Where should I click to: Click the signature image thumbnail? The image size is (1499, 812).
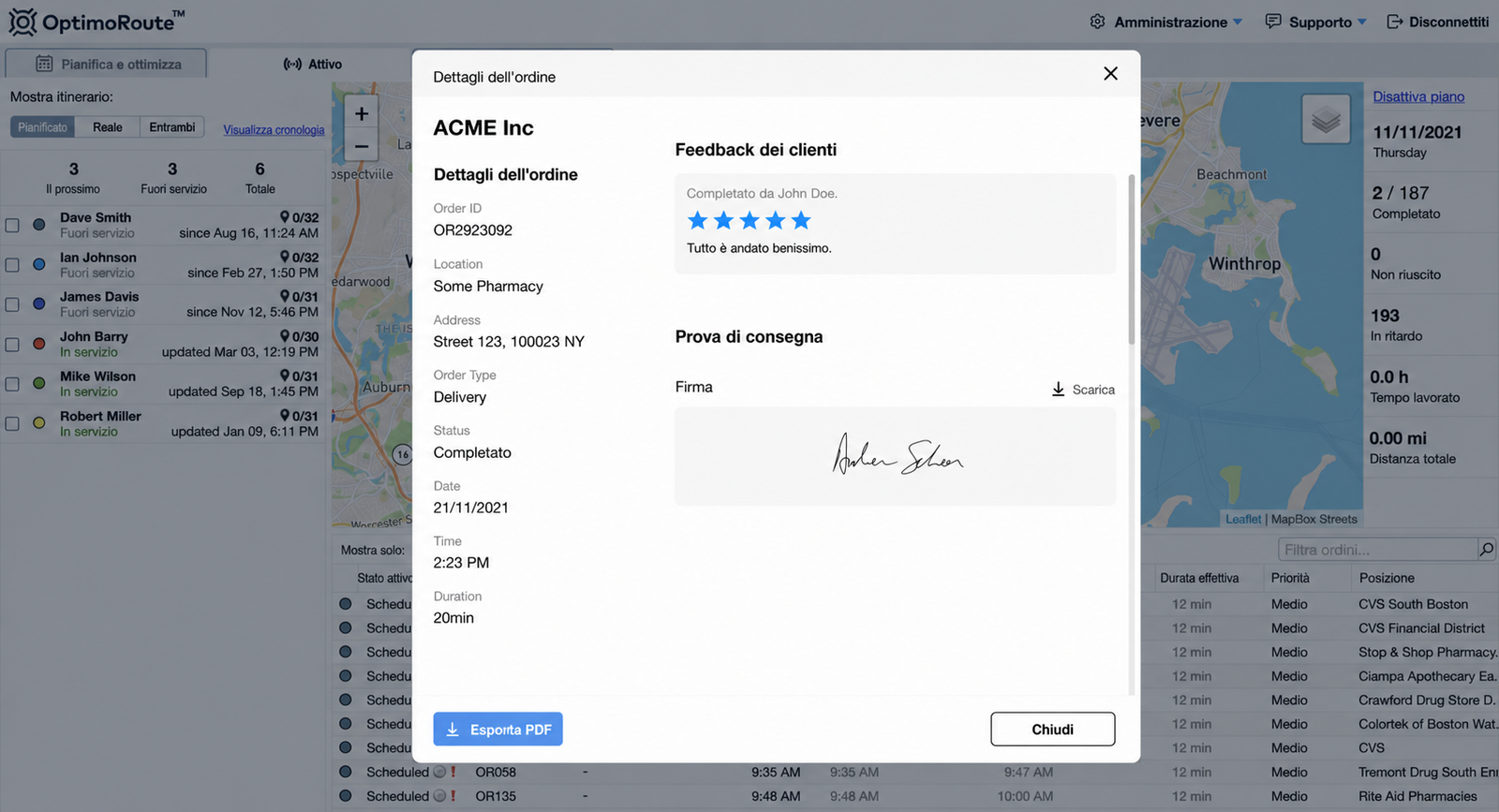(x=895, y=456)
